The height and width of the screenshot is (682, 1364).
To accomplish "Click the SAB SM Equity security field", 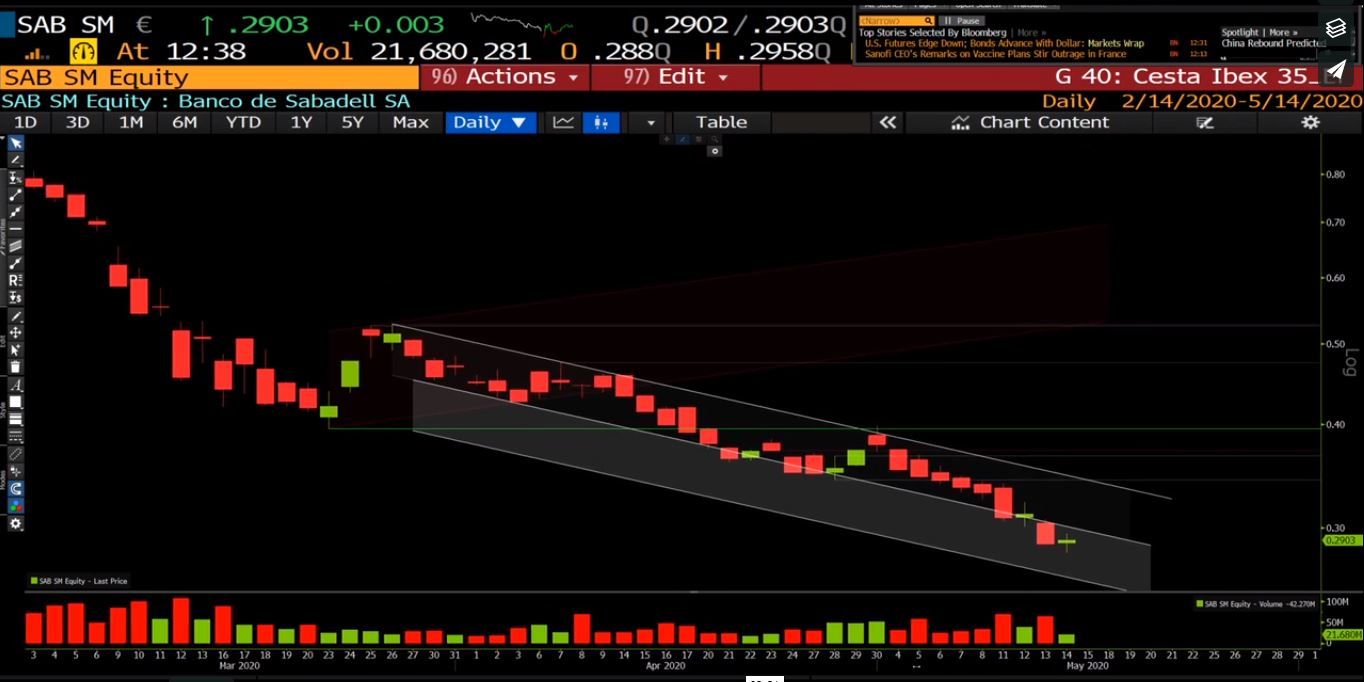I will pyautogui.click(x=209, y=77).
